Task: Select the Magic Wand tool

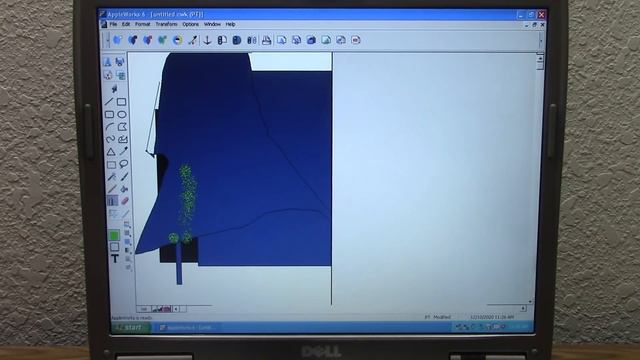Action: pos(111,177)
